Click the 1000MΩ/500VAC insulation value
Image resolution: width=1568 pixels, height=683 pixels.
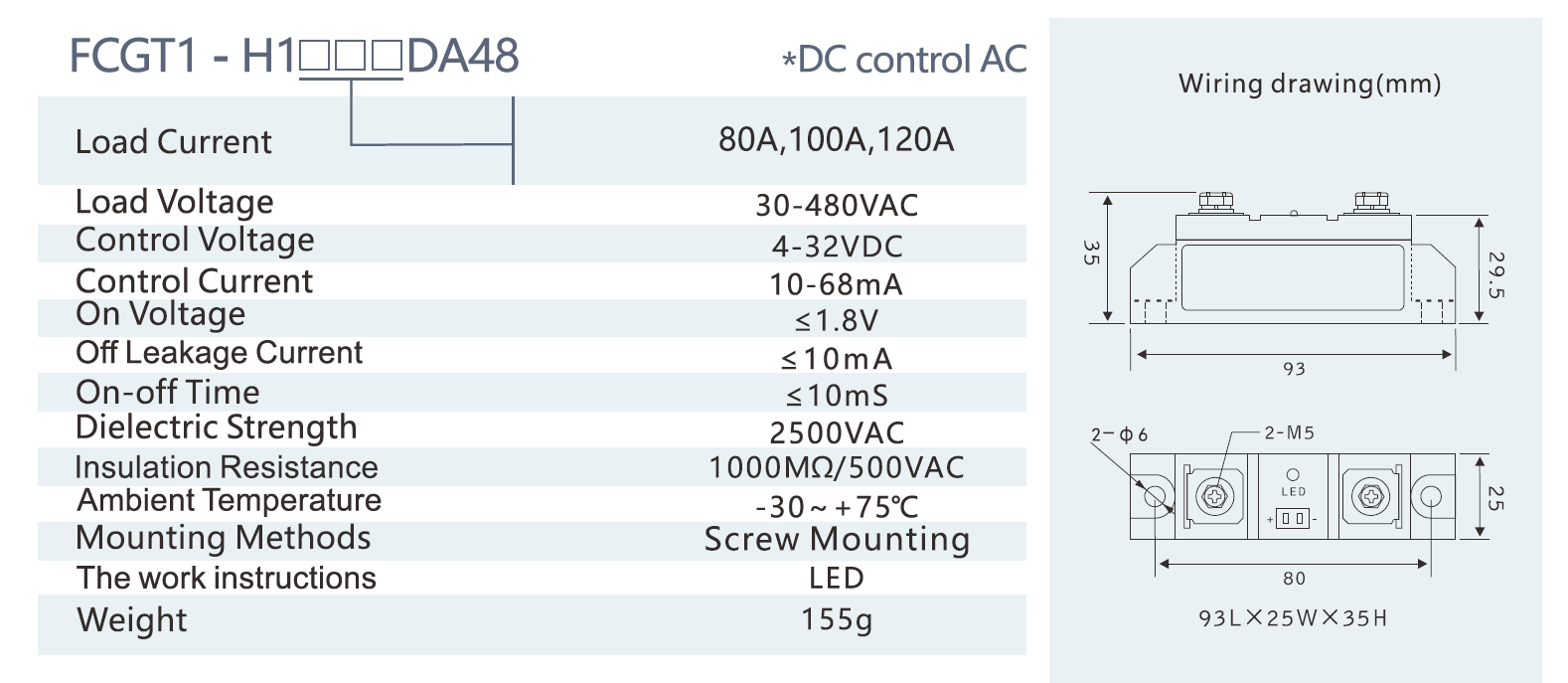click(x=836, y=467)
